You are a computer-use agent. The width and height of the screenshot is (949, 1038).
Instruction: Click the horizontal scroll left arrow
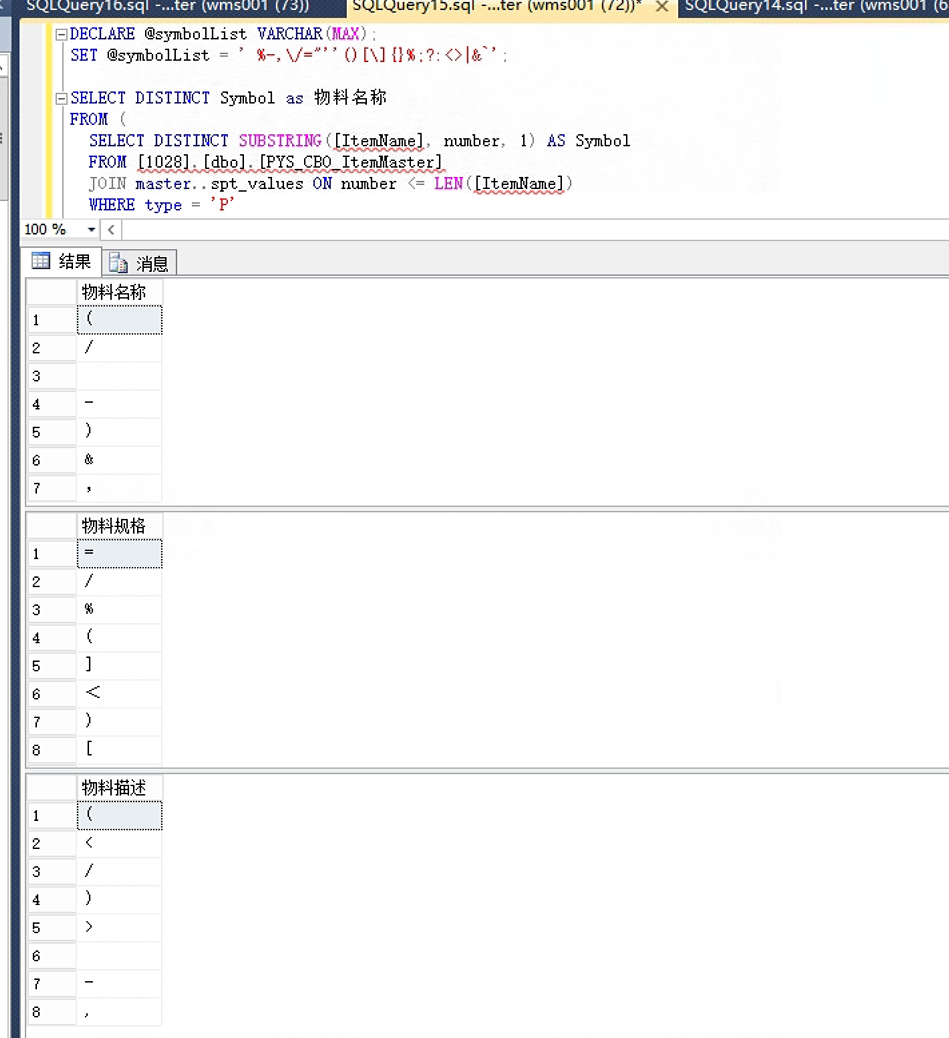[111, 230]
